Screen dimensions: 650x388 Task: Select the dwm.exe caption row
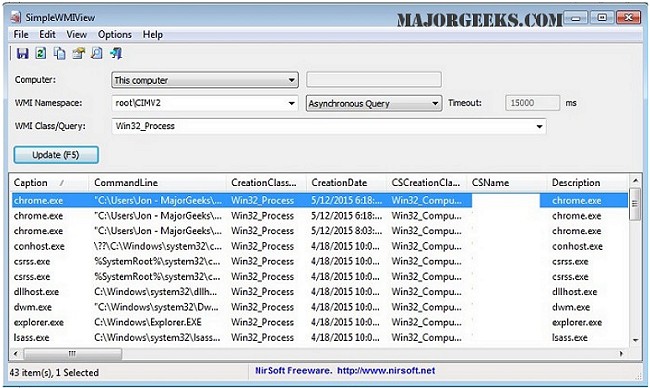tap(33, 307)
